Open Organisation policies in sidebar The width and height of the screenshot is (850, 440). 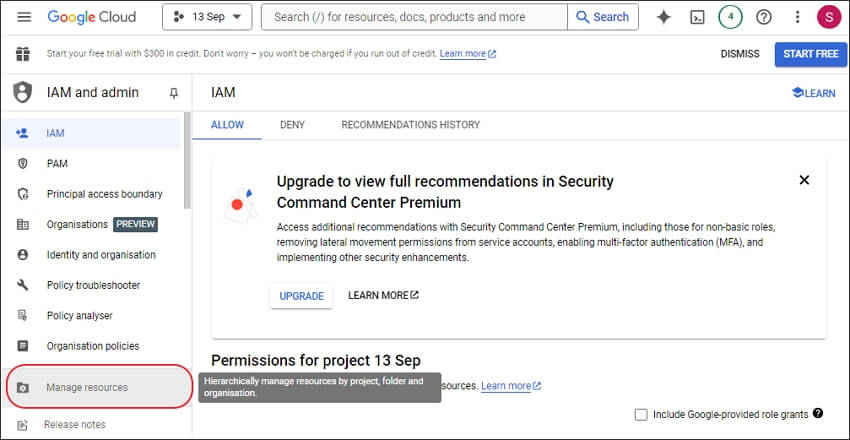click(93, 346)
